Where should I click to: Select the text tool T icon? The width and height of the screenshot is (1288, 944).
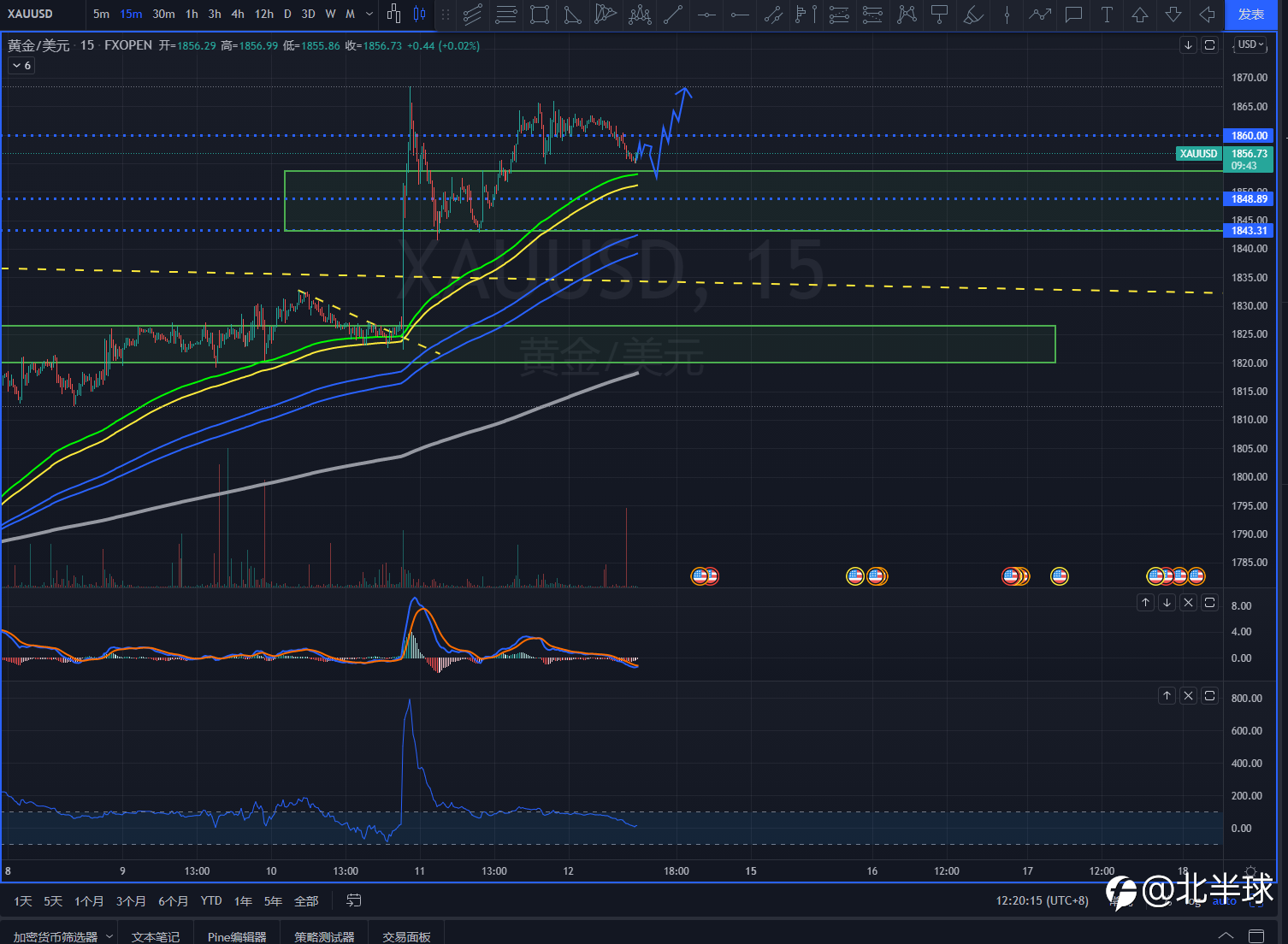tap(1107, 14)
